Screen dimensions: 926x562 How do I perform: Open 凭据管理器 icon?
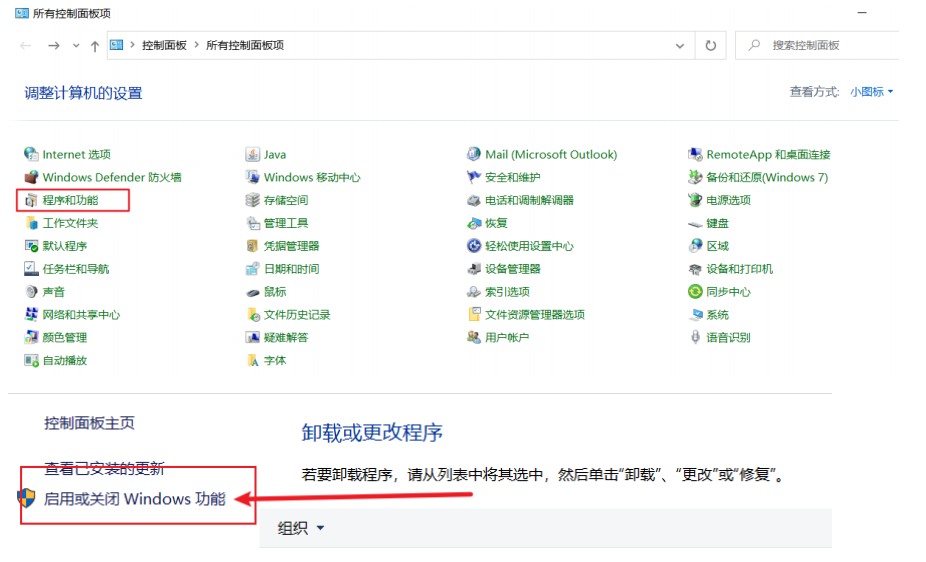tap(253, 246)
